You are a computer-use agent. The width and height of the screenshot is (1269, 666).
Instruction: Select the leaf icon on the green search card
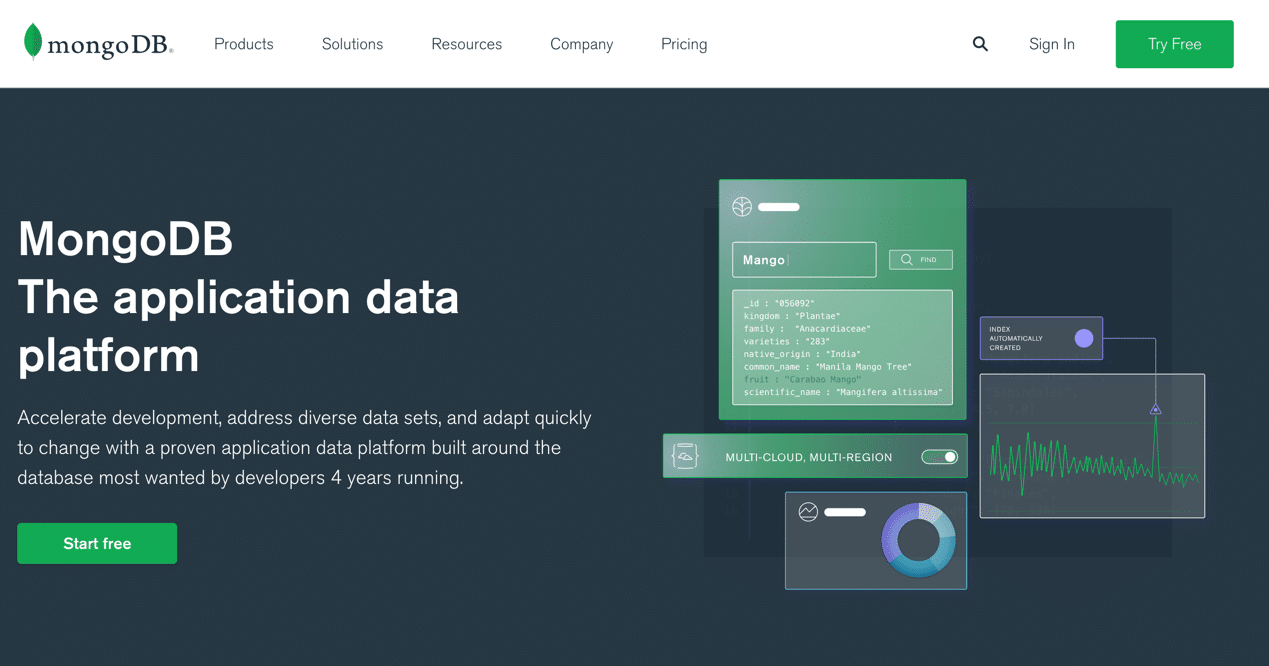(x=742, y=207)
